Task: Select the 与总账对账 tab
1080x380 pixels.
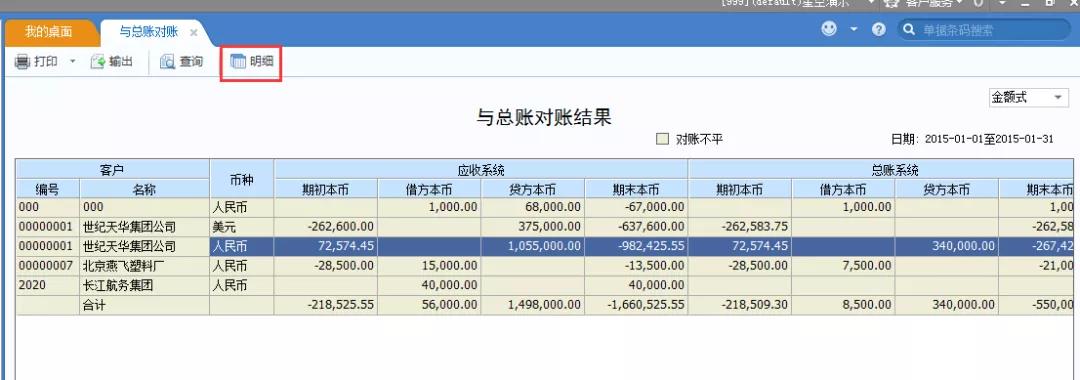Action: click(x=148, y=32)
